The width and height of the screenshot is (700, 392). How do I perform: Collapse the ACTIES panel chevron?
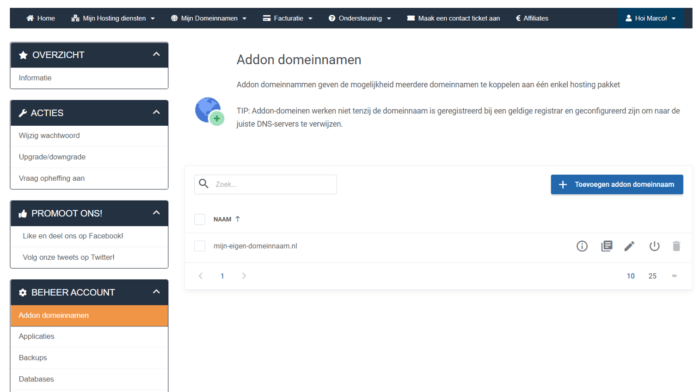156,112
